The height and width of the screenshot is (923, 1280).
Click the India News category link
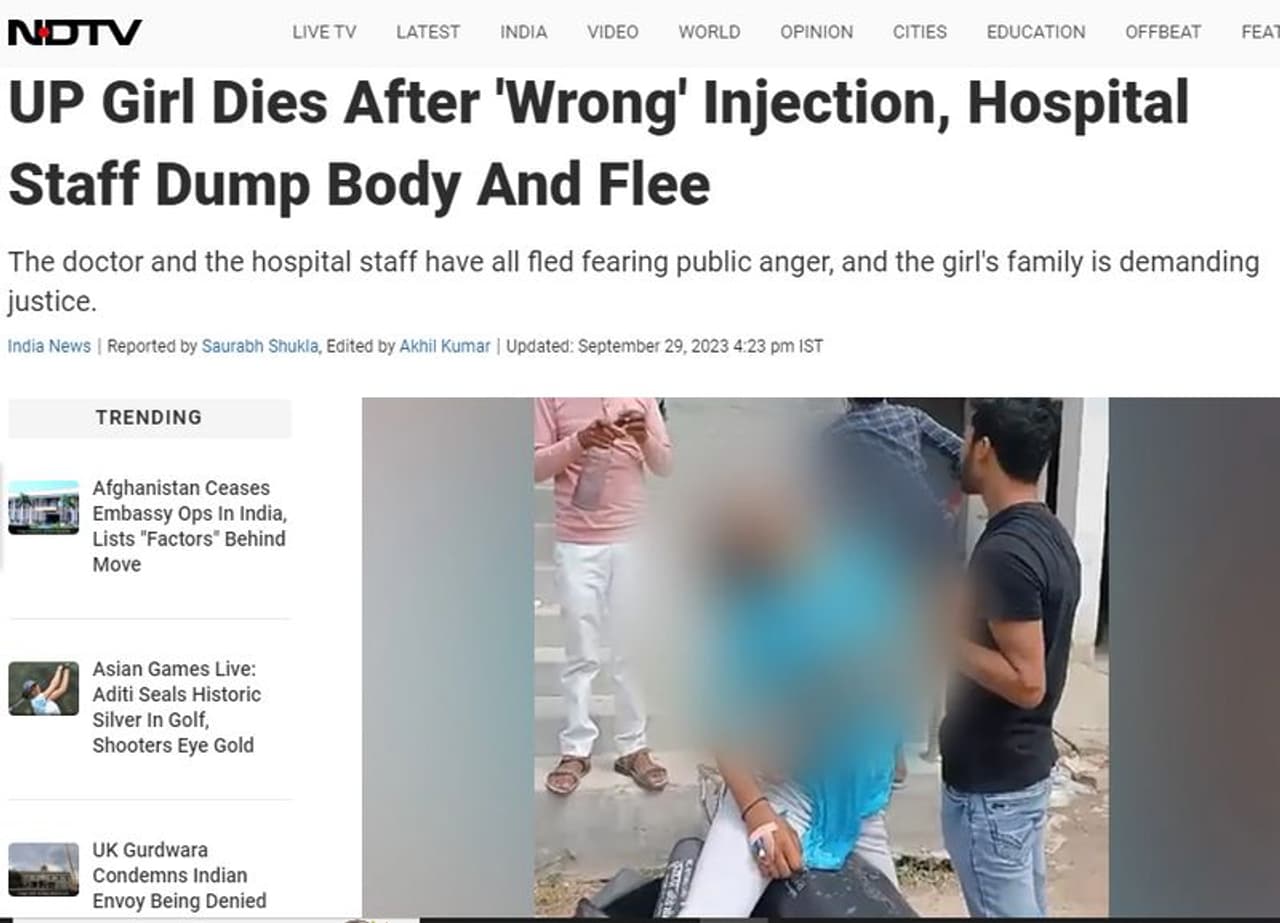click(x=49, y=346)
